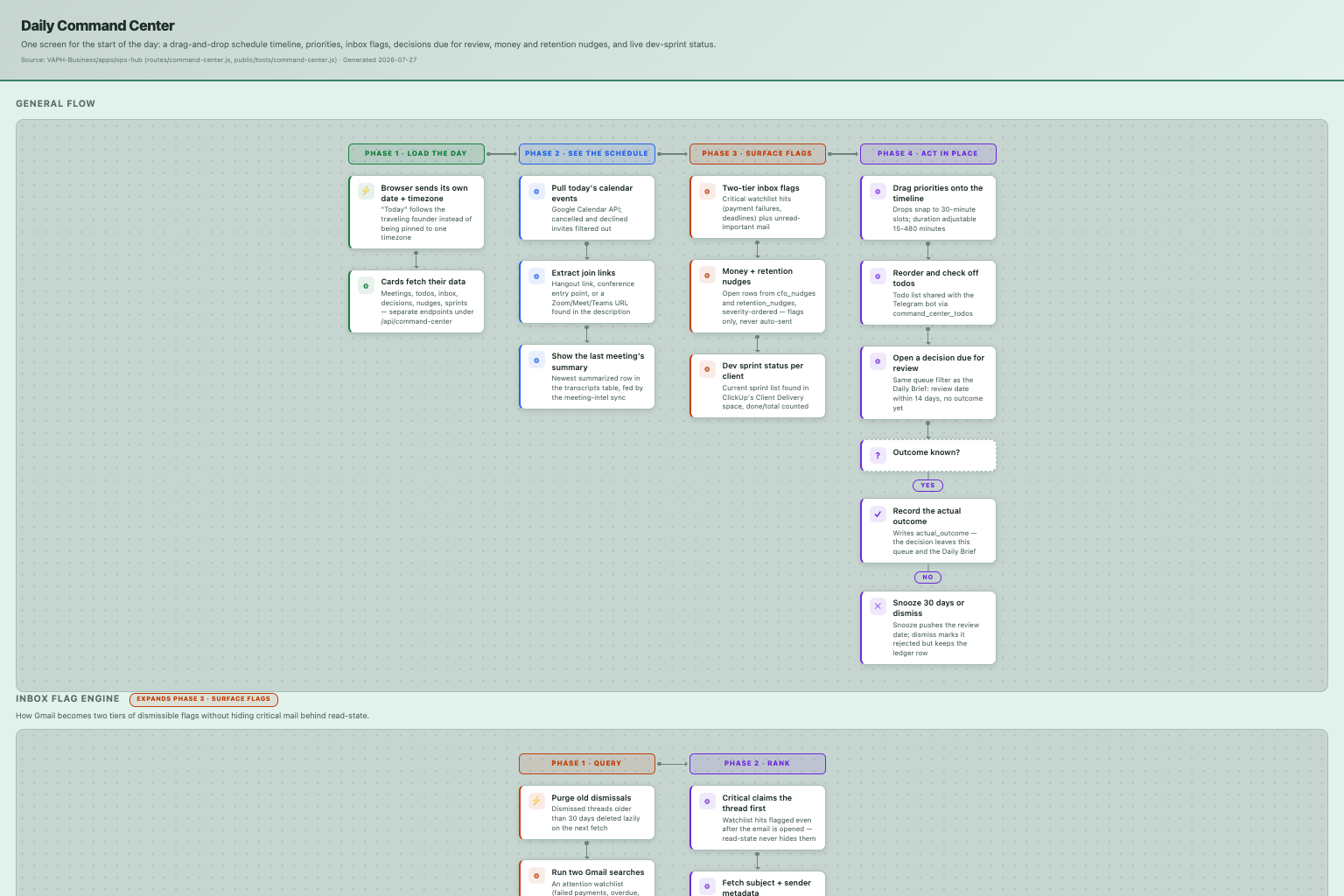The width and height of the screenshot is (1344, 896).
Task: Click the orange icon on 'Two-tier inbox flags' card
Action: point(707,191)
